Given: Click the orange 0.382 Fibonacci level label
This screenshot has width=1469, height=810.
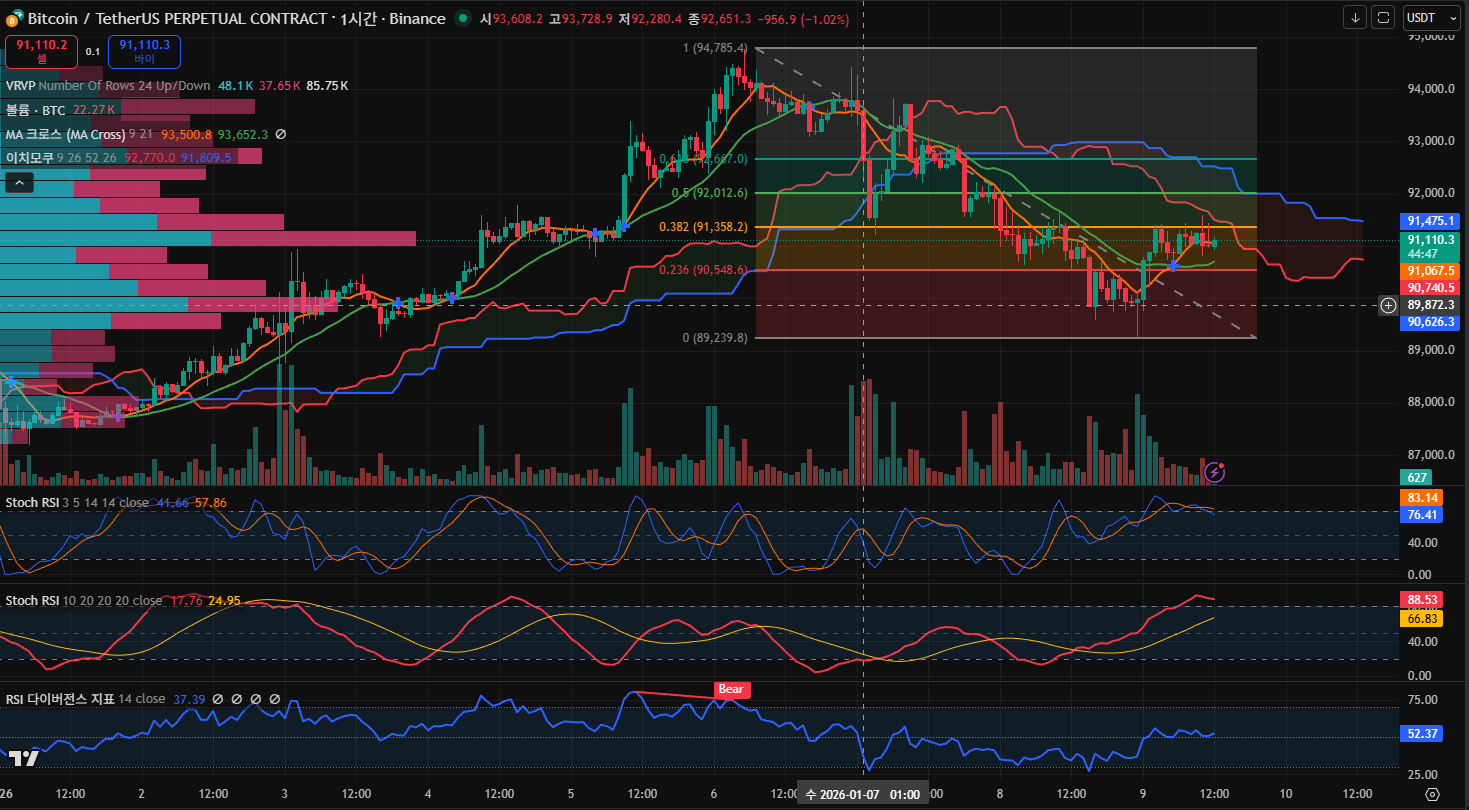Looking at the screenshot, I should click(703, 227).
